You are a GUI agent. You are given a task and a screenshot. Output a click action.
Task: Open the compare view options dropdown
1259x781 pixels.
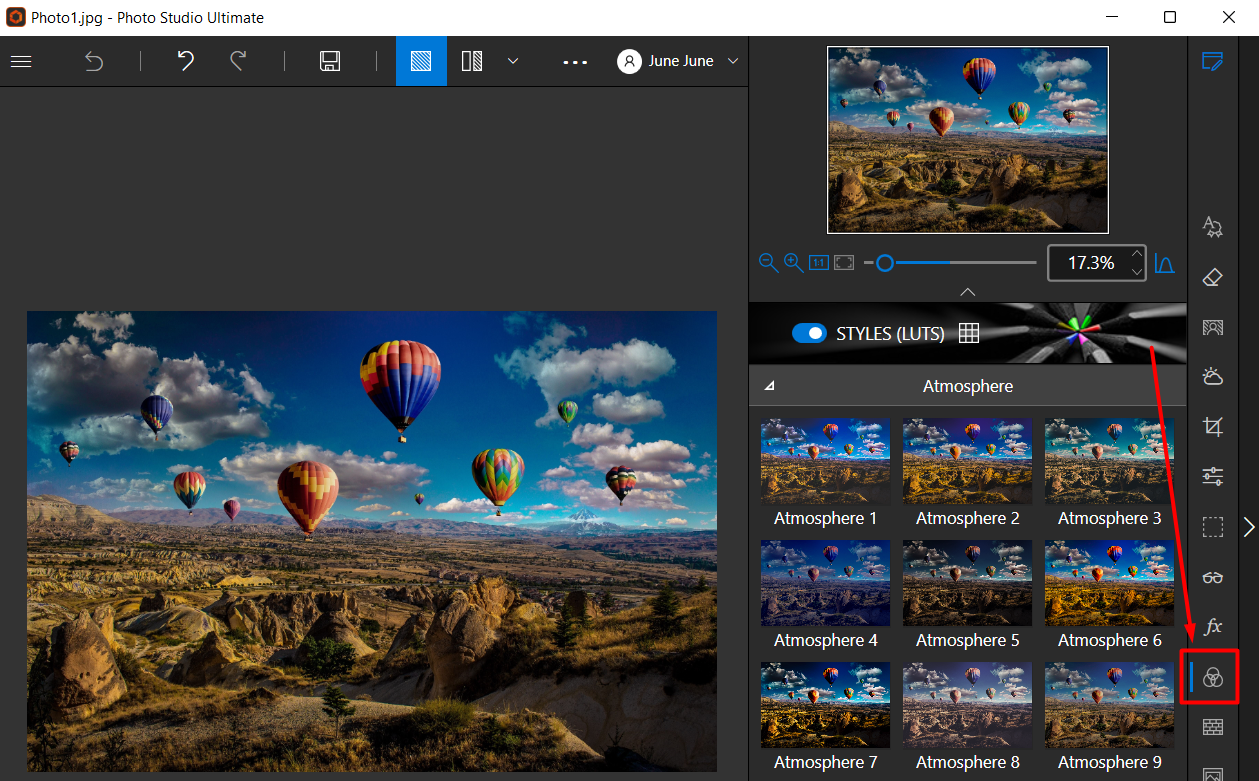coord(513,61)
